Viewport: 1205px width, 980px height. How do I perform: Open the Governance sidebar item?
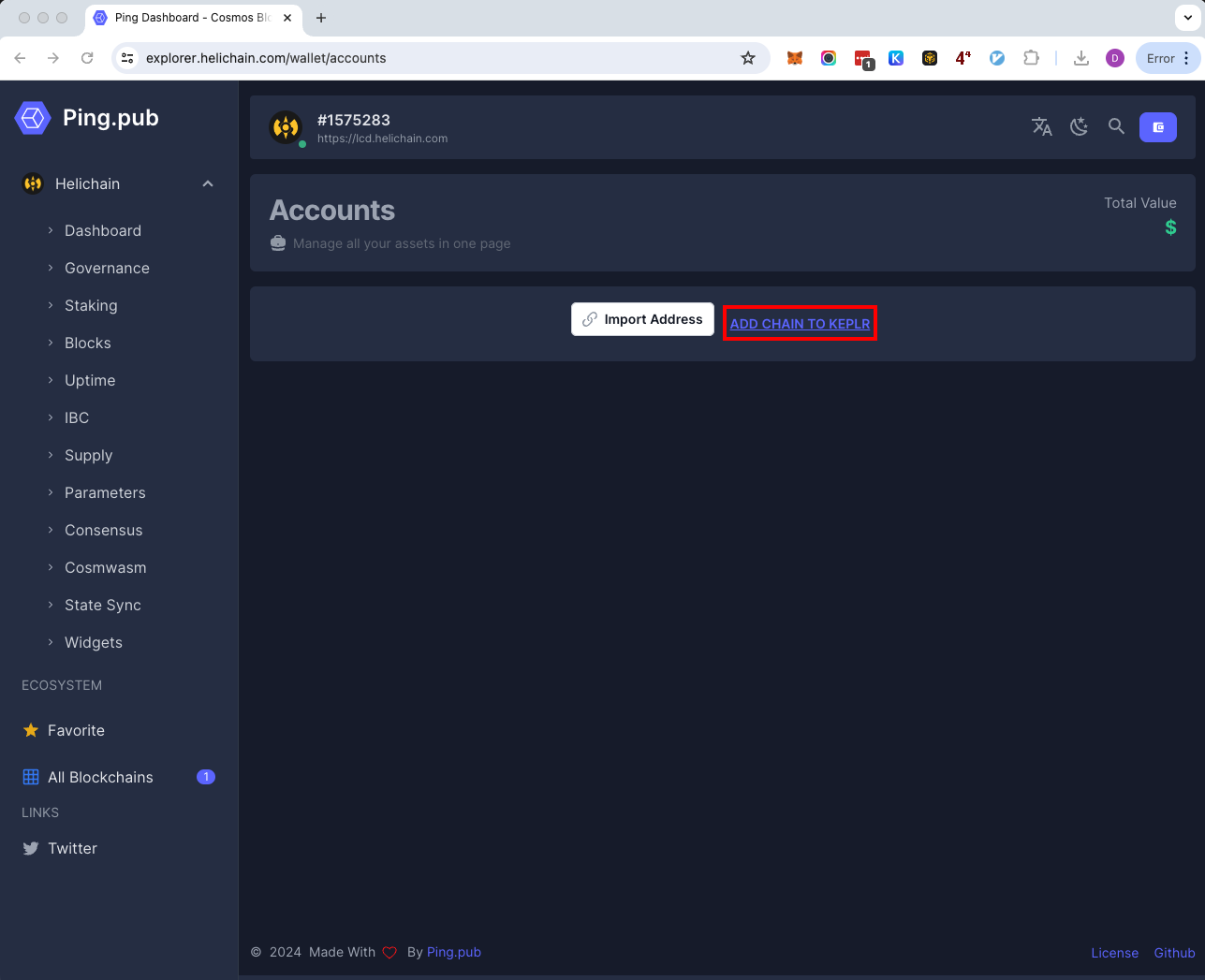coord(107,269)
